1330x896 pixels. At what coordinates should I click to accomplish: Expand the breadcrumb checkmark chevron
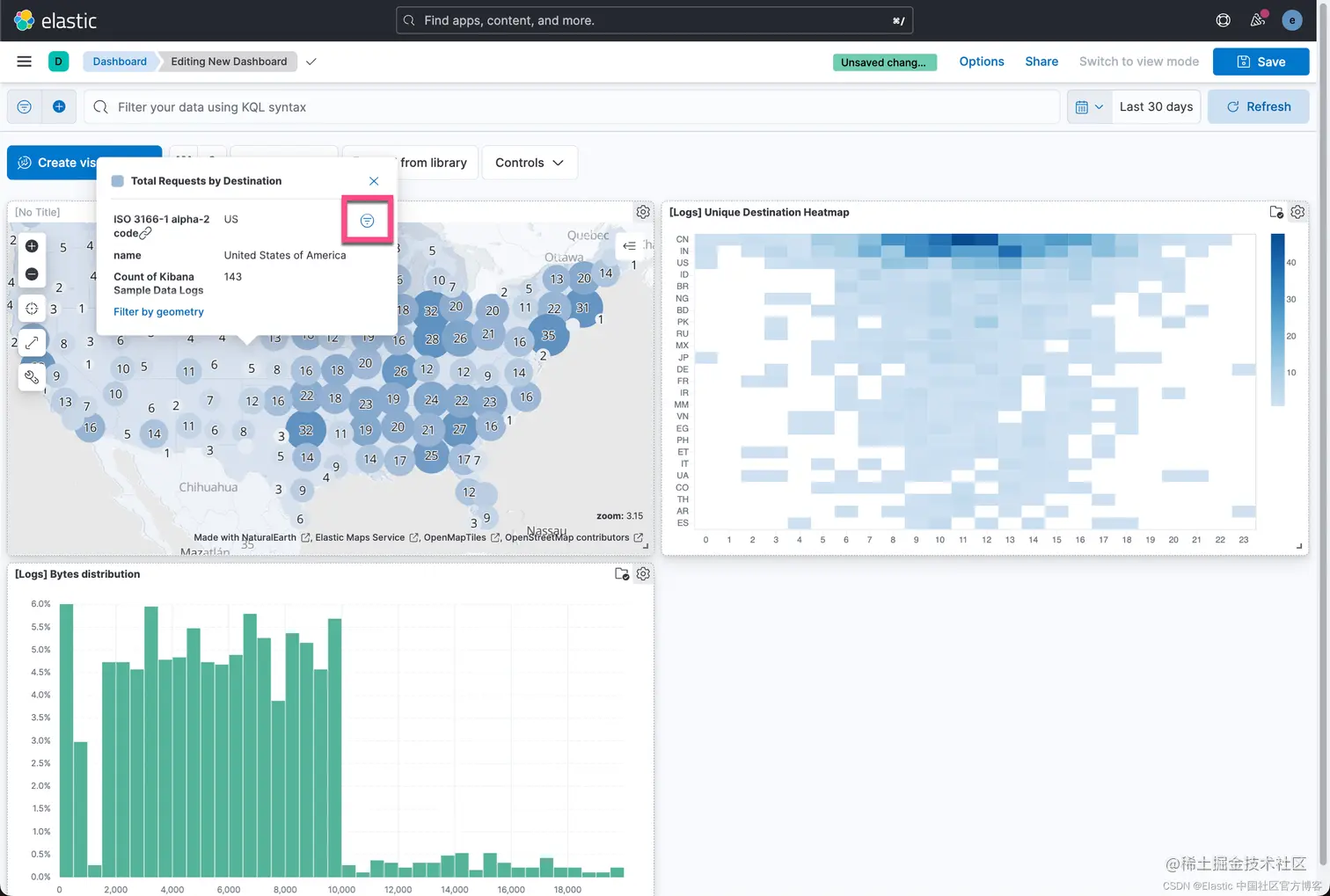(311, 62)
